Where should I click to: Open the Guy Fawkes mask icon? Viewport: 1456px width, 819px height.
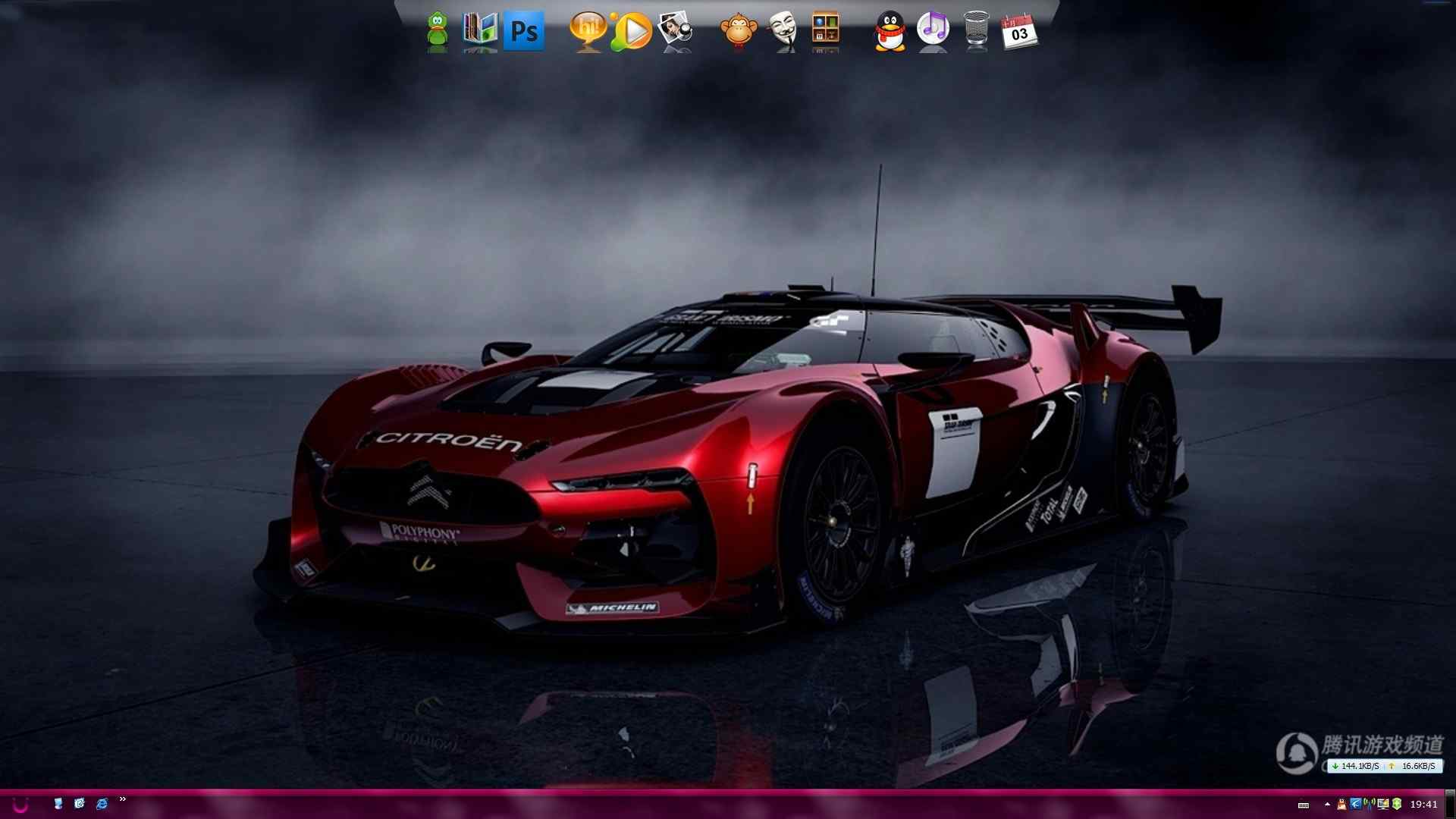click(782, 30)
